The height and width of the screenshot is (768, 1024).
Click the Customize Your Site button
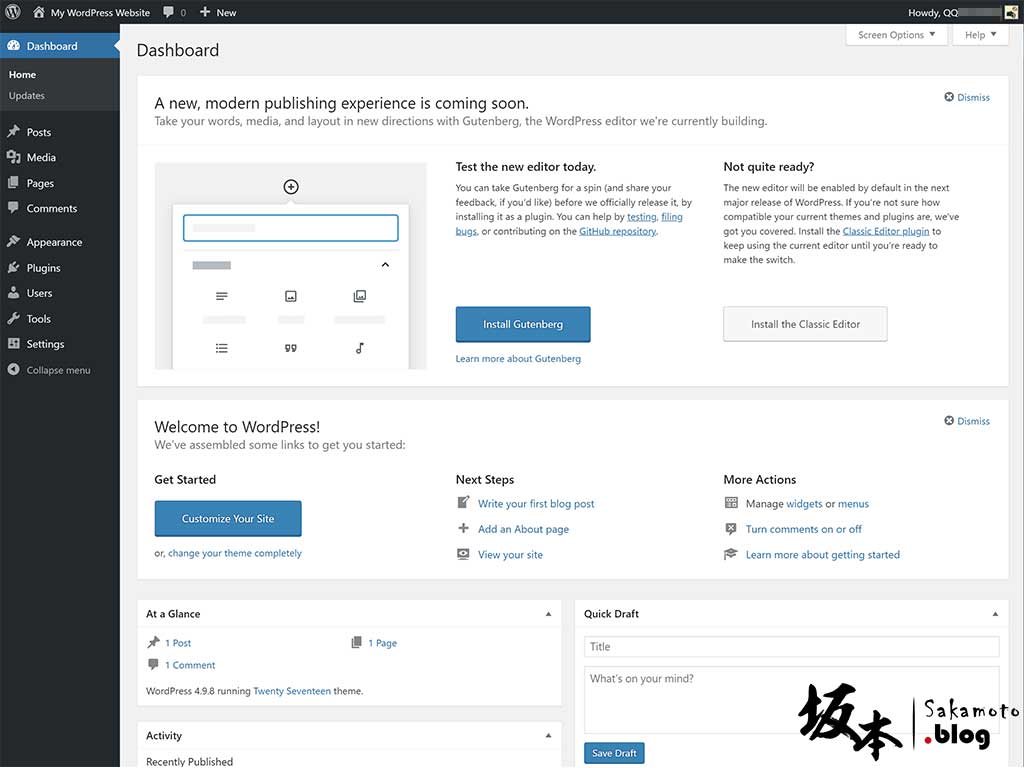point(228,519)
